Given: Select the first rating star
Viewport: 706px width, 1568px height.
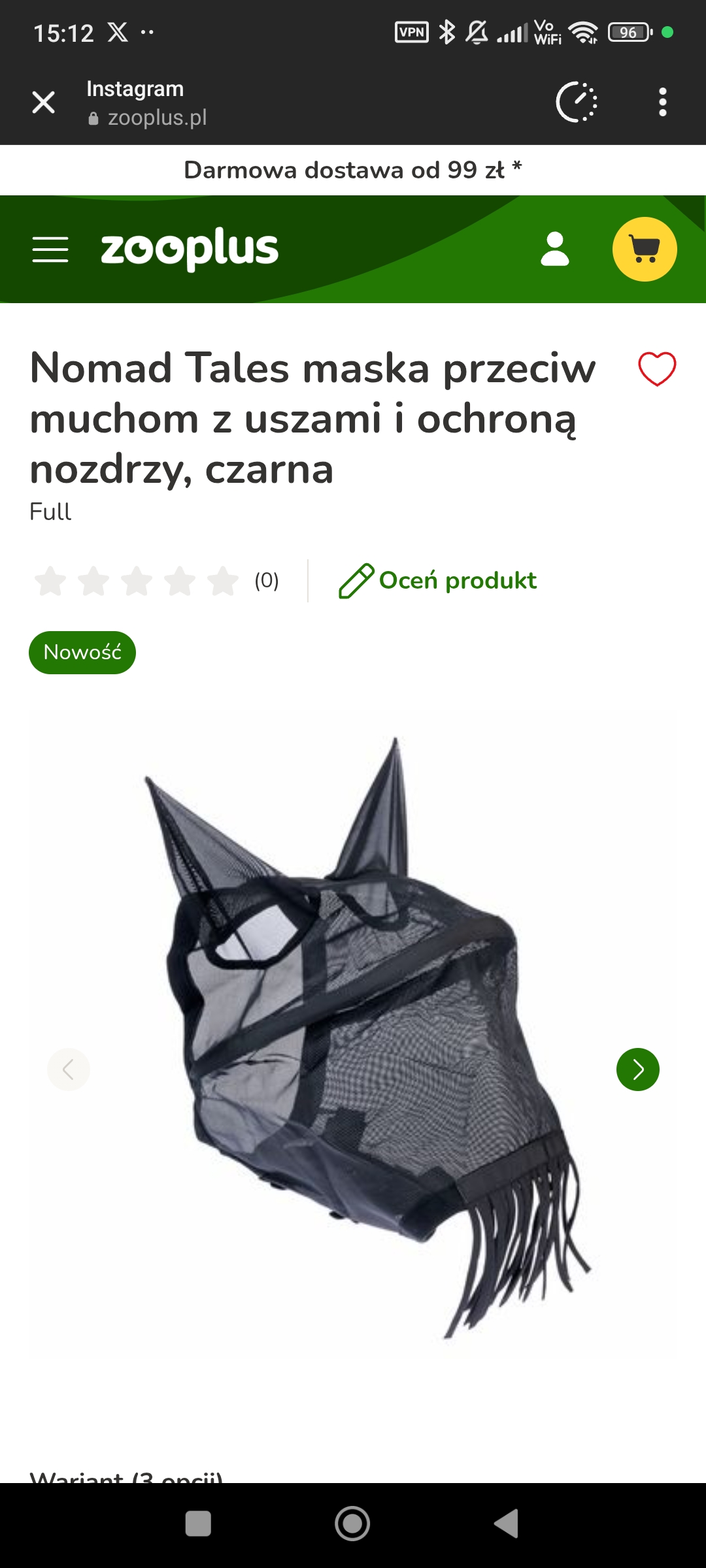Looking at the screenshot, I should 50,581.
